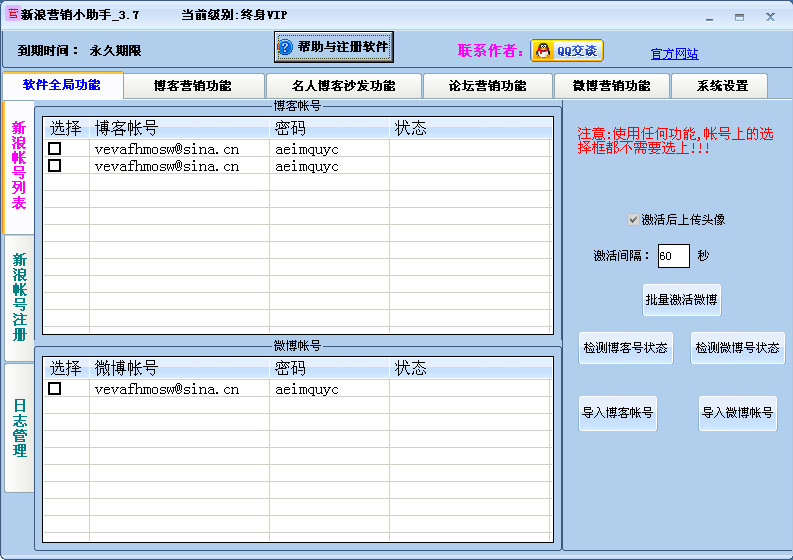The width and height of the screenshot is (793, 560).
Task: Minimize the window
Action: point(710,18)
